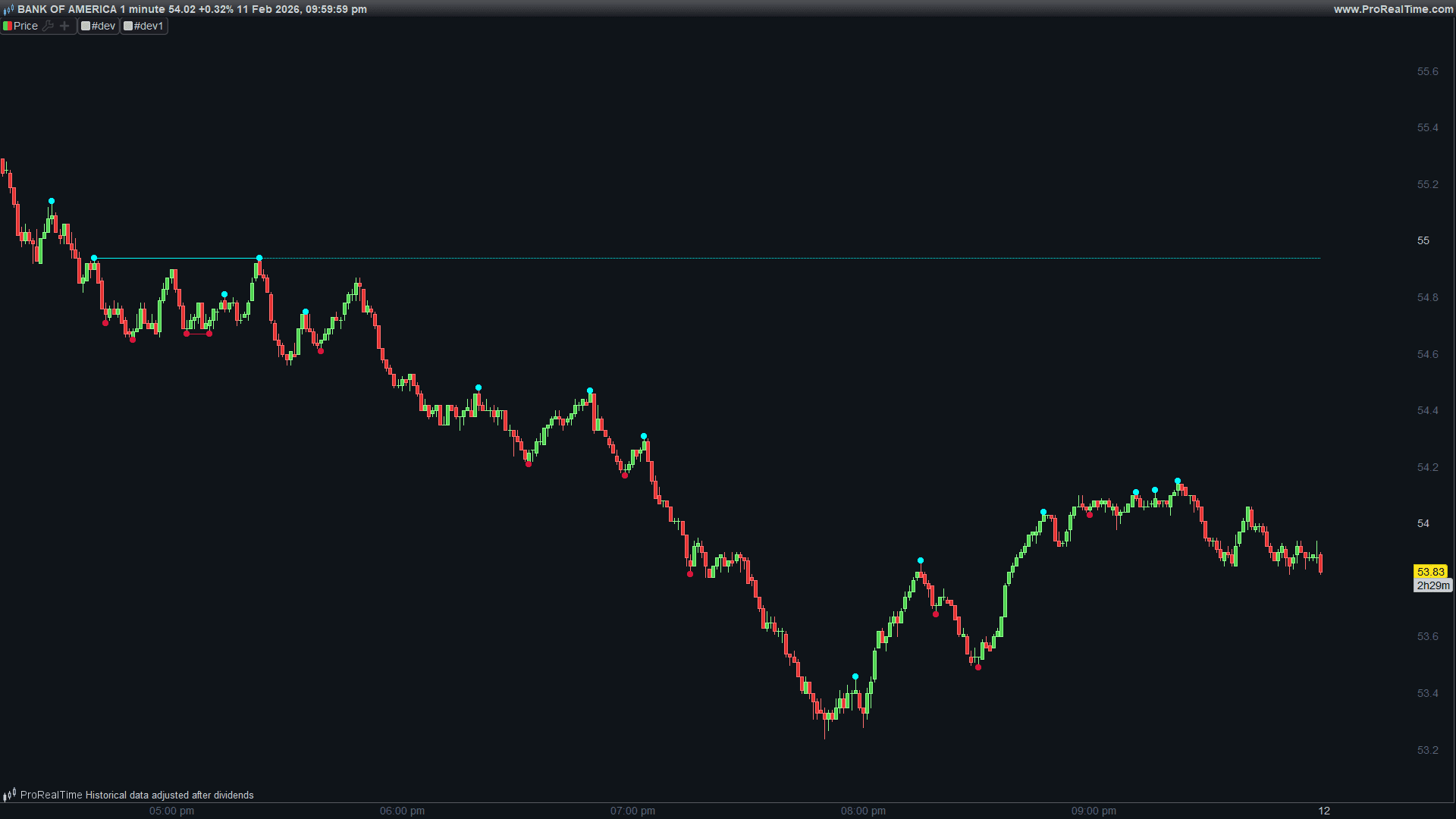
Task: Click the plus icon to add indicator
Action: [64, 26]
